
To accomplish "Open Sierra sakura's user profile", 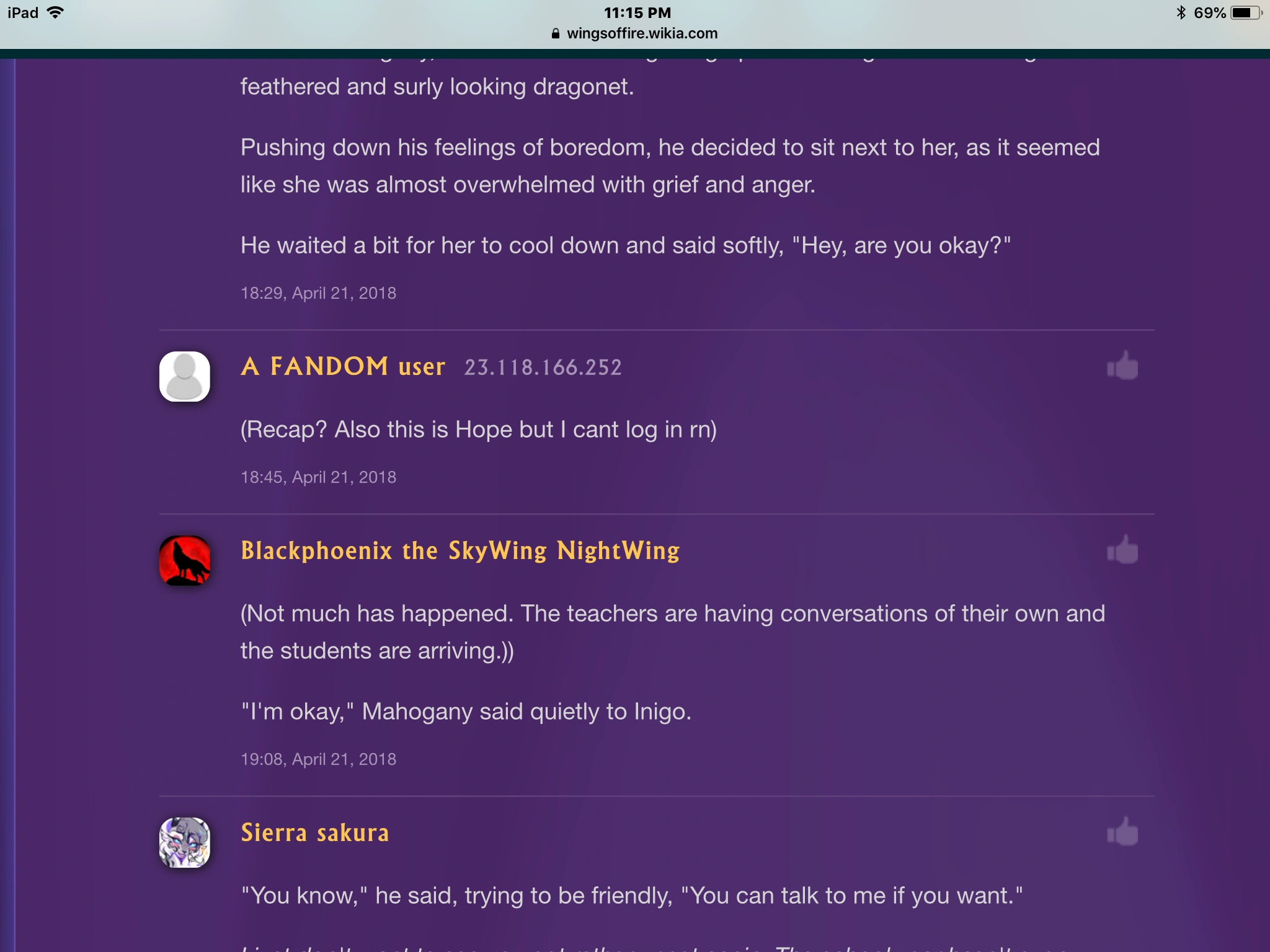I will [x=315, y=832].
